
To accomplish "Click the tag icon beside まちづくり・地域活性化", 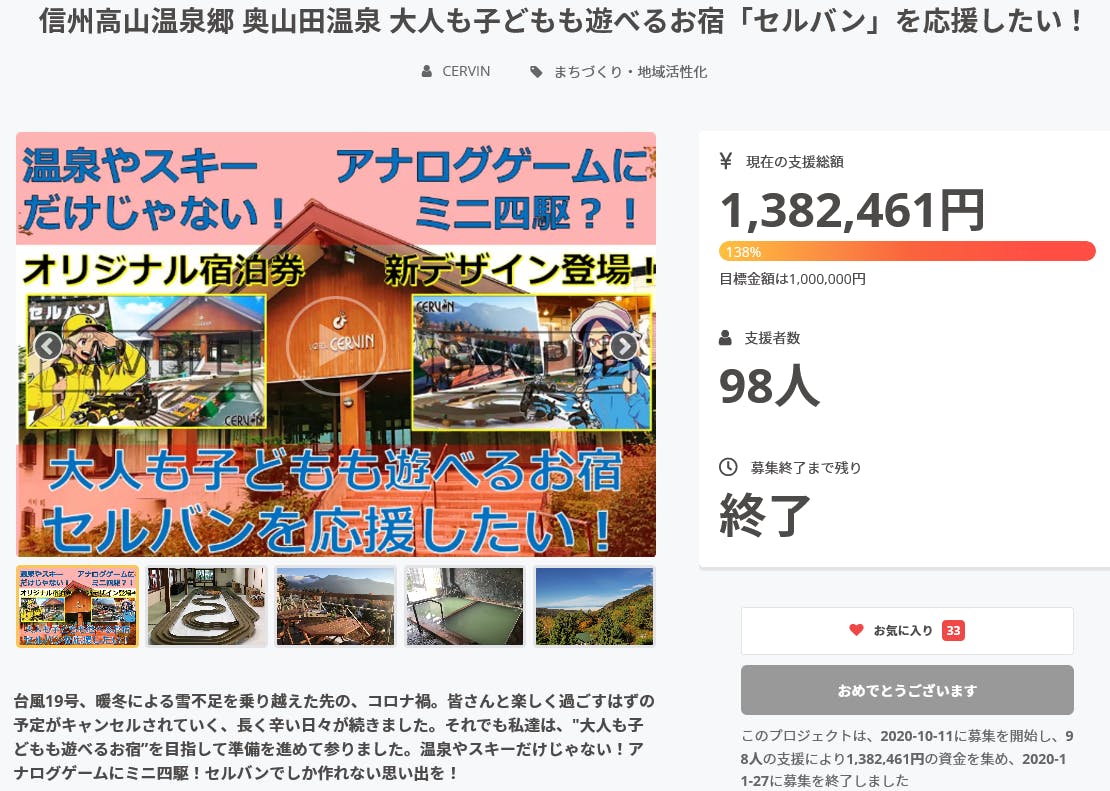I will (537, 72).
